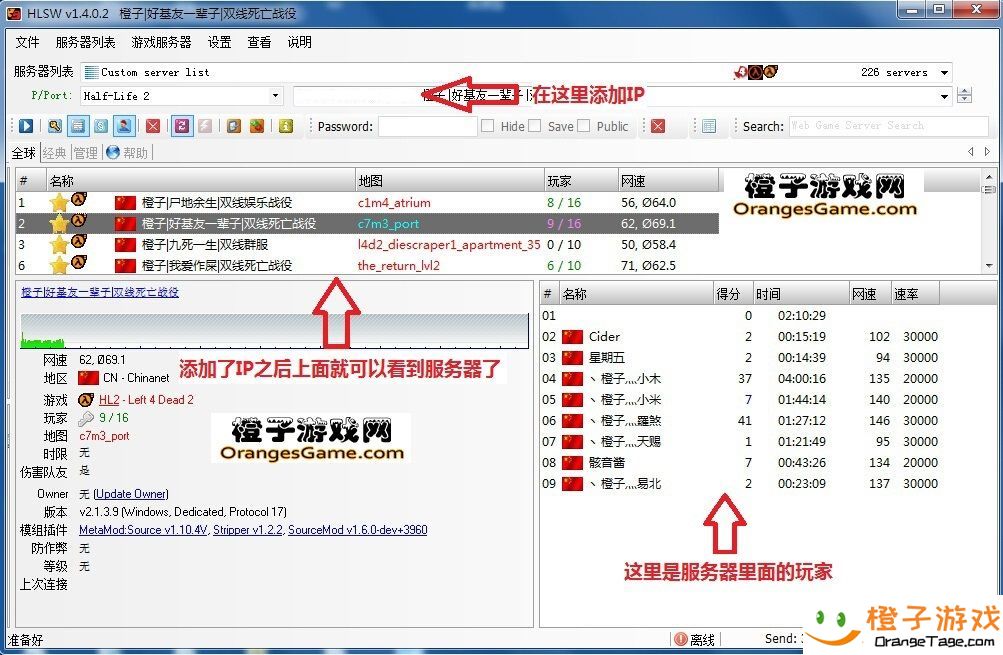The image size is (1003, 655).
Task: Open the 设置 menu
Action: click(x=219, y=42)
